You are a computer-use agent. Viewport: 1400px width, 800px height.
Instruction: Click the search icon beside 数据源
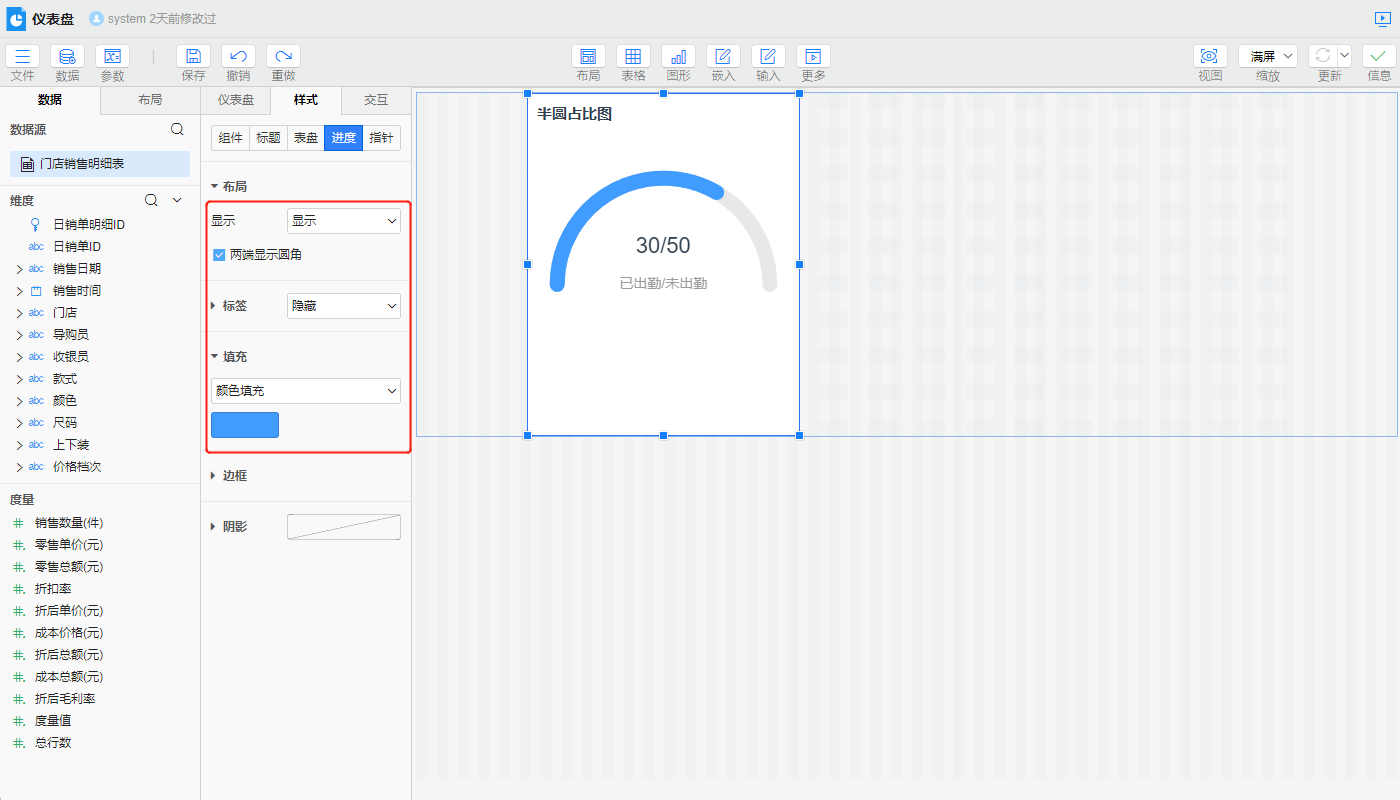tap(177, 129)
